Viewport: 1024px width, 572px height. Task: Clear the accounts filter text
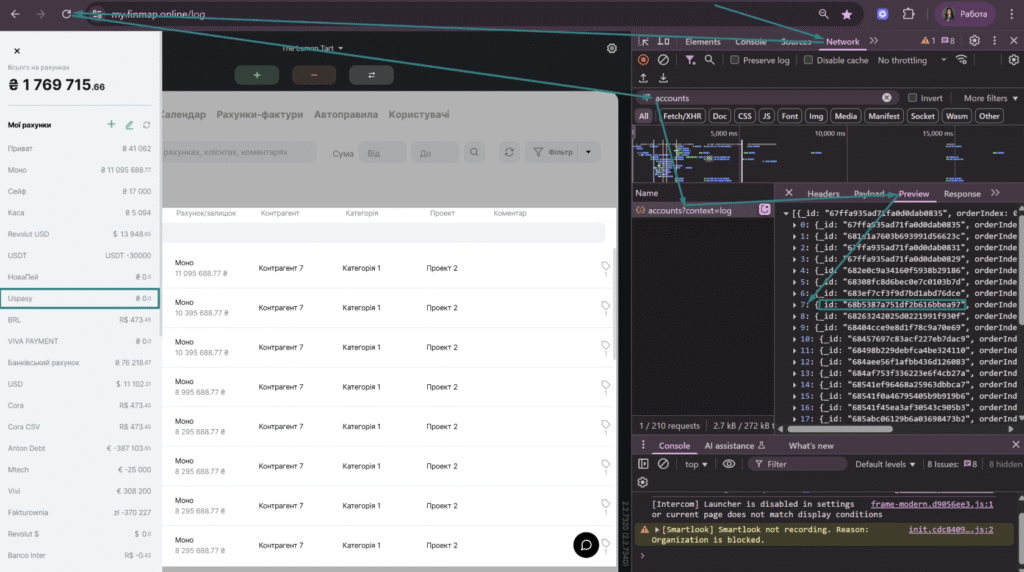[x=886, y=97]
